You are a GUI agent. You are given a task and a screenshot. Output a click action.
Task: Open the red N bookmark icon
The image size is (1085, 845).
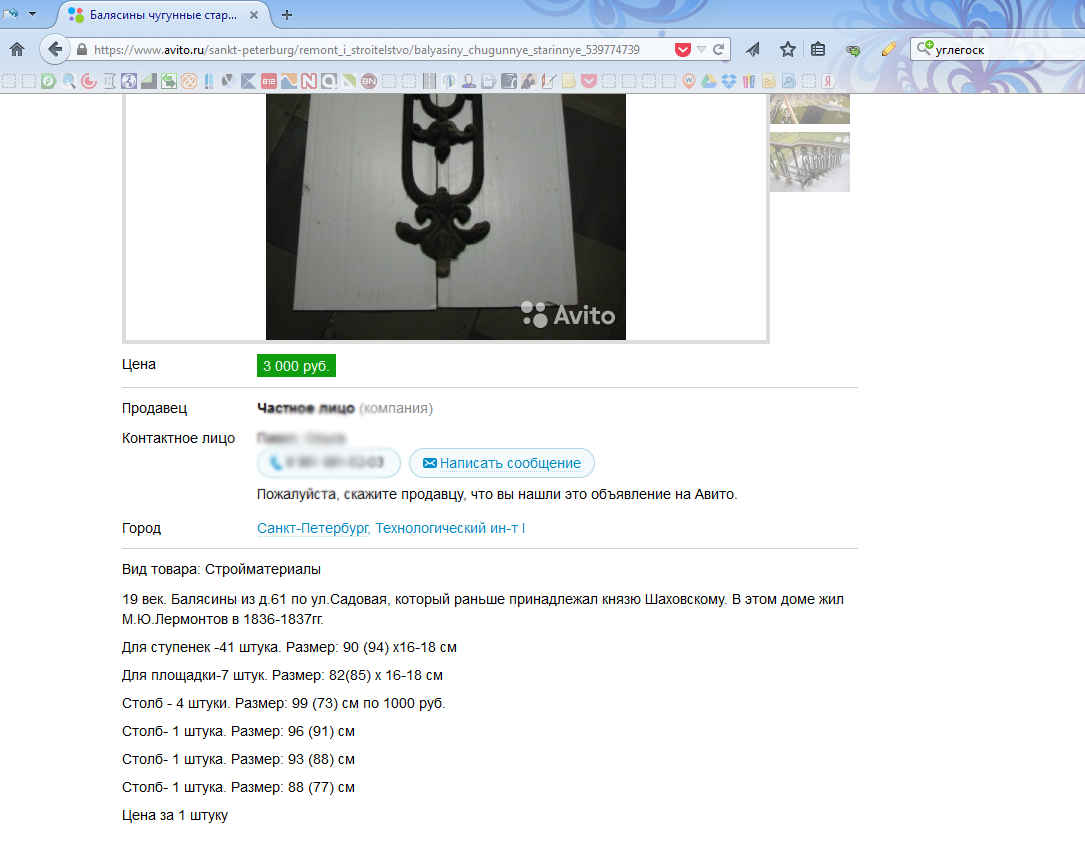click(309, 81)
